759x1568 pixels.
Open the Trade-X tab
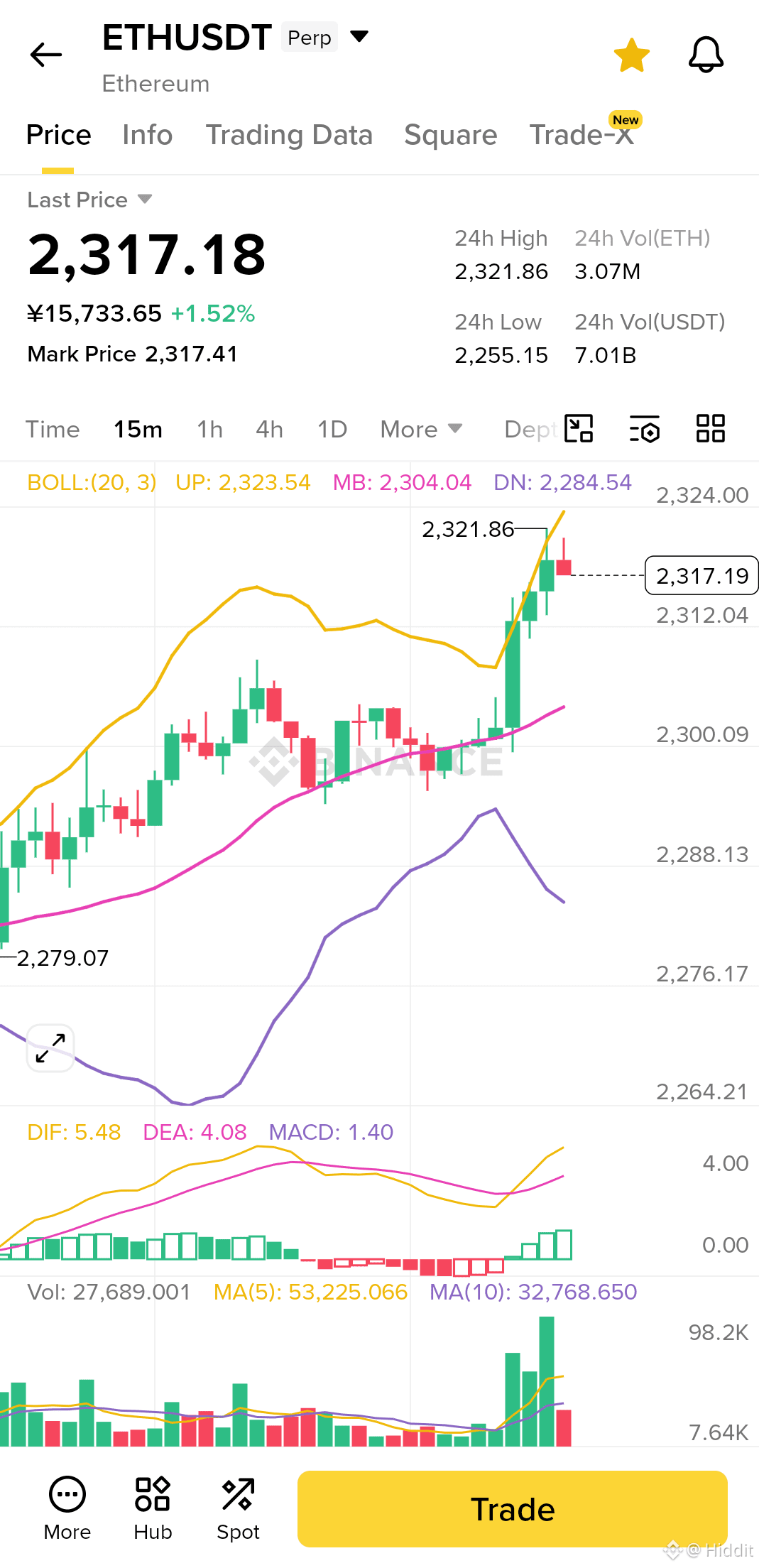pos(582,135)
